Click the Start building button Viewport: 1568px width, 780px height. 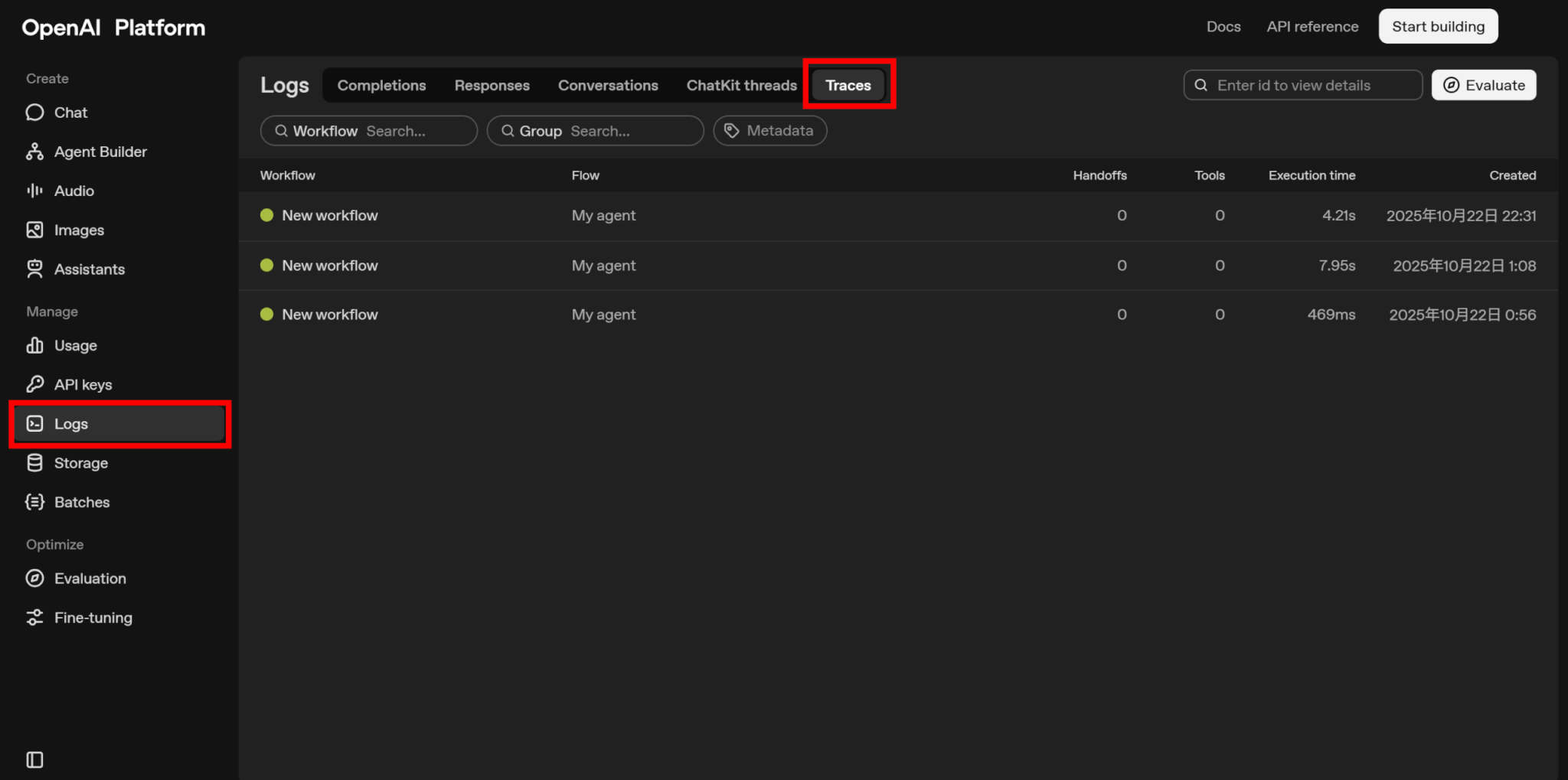tap(1437, 27)
